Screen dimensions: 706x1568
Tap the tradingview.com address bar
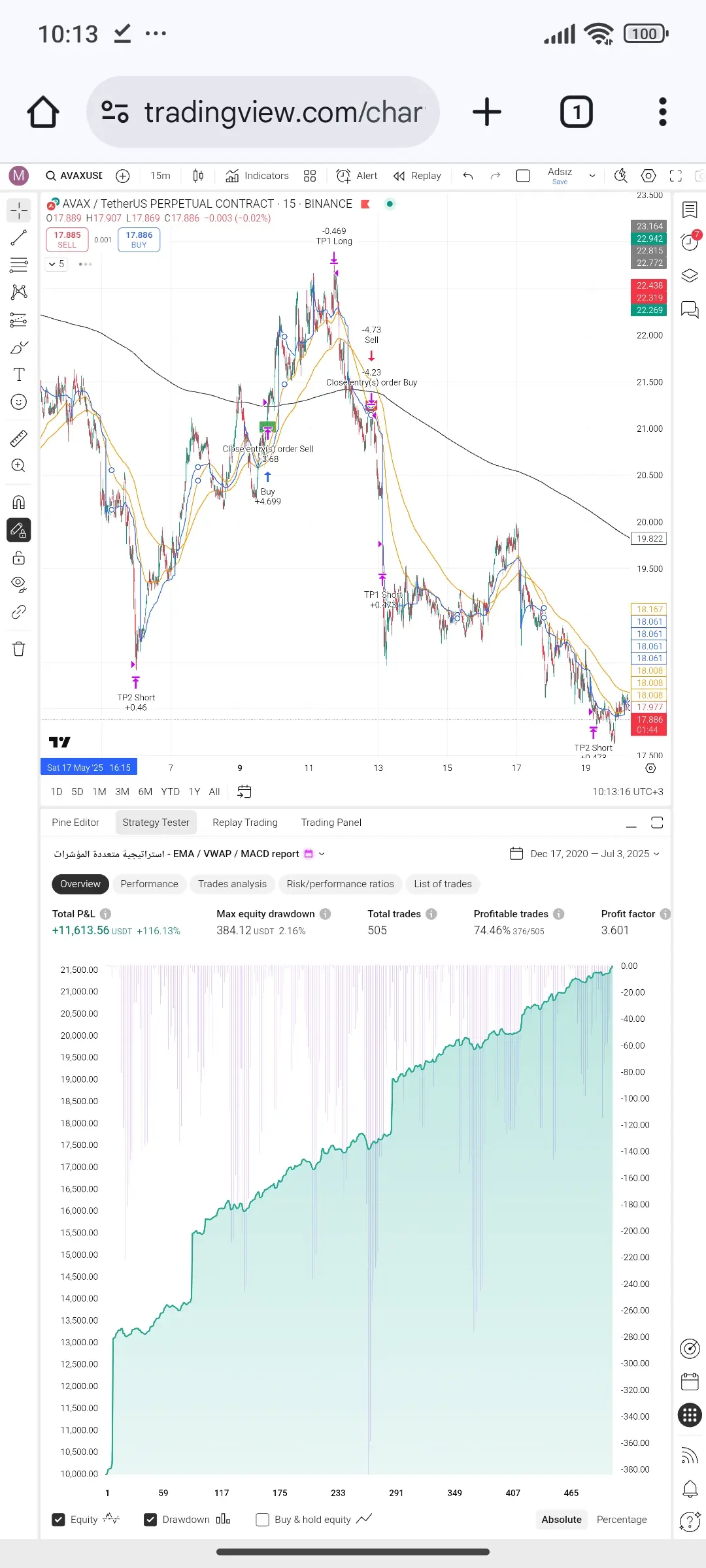(x=263, y=112)
